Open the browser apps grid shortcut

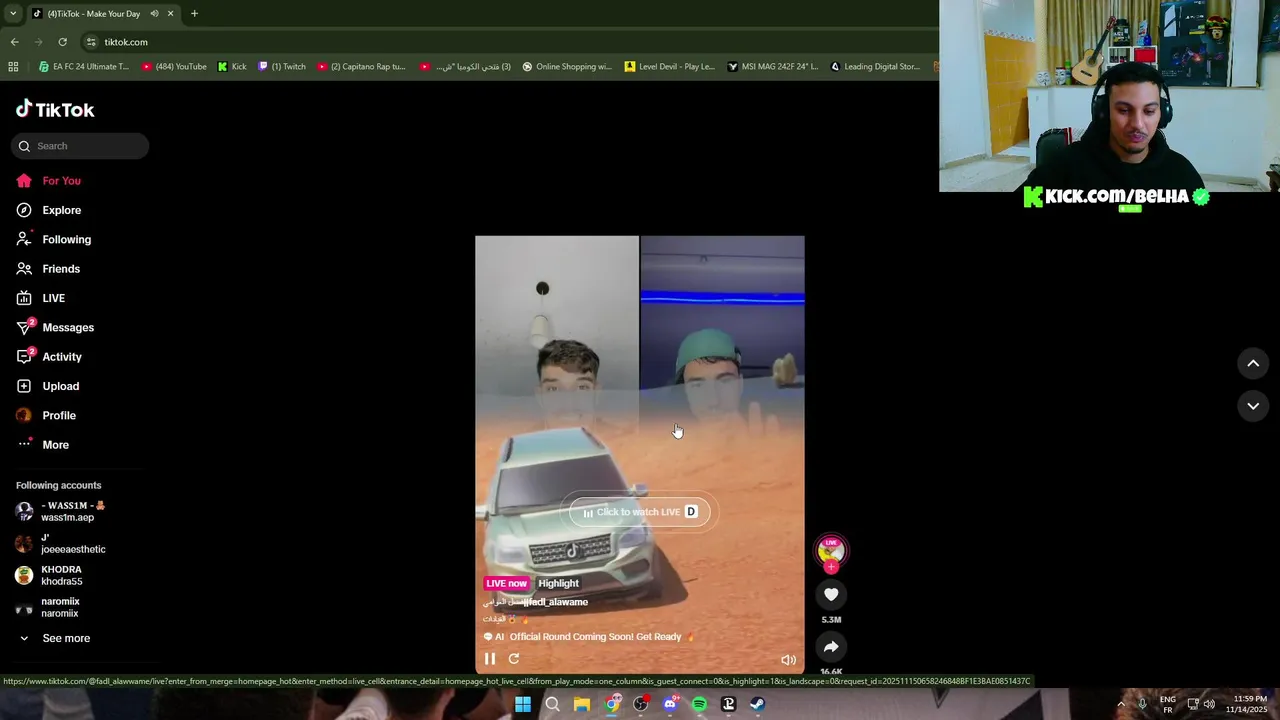point(13,67)
